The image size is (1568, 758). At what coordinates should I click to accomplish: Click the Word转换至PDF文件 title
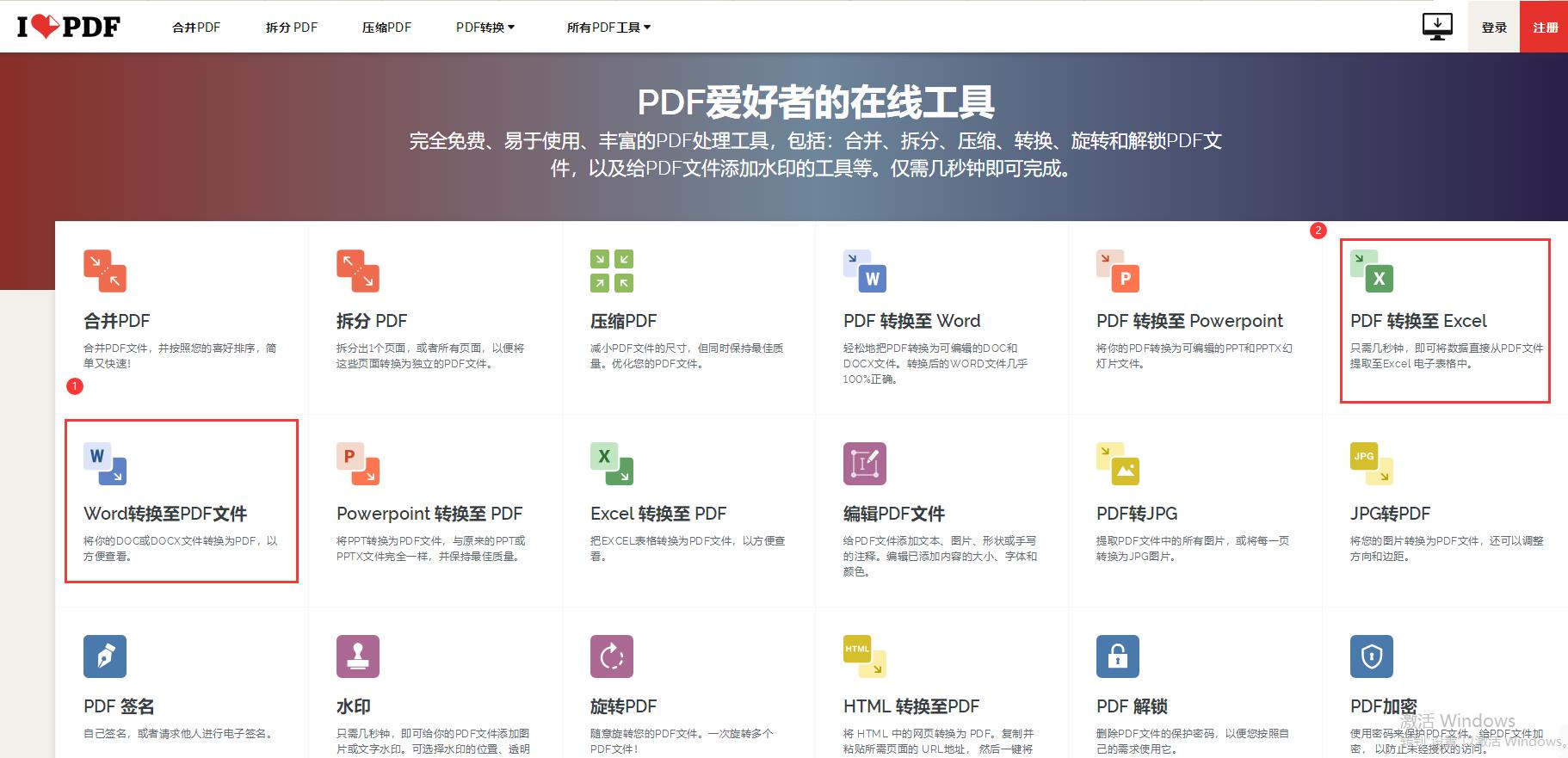(x=165, y=514)
